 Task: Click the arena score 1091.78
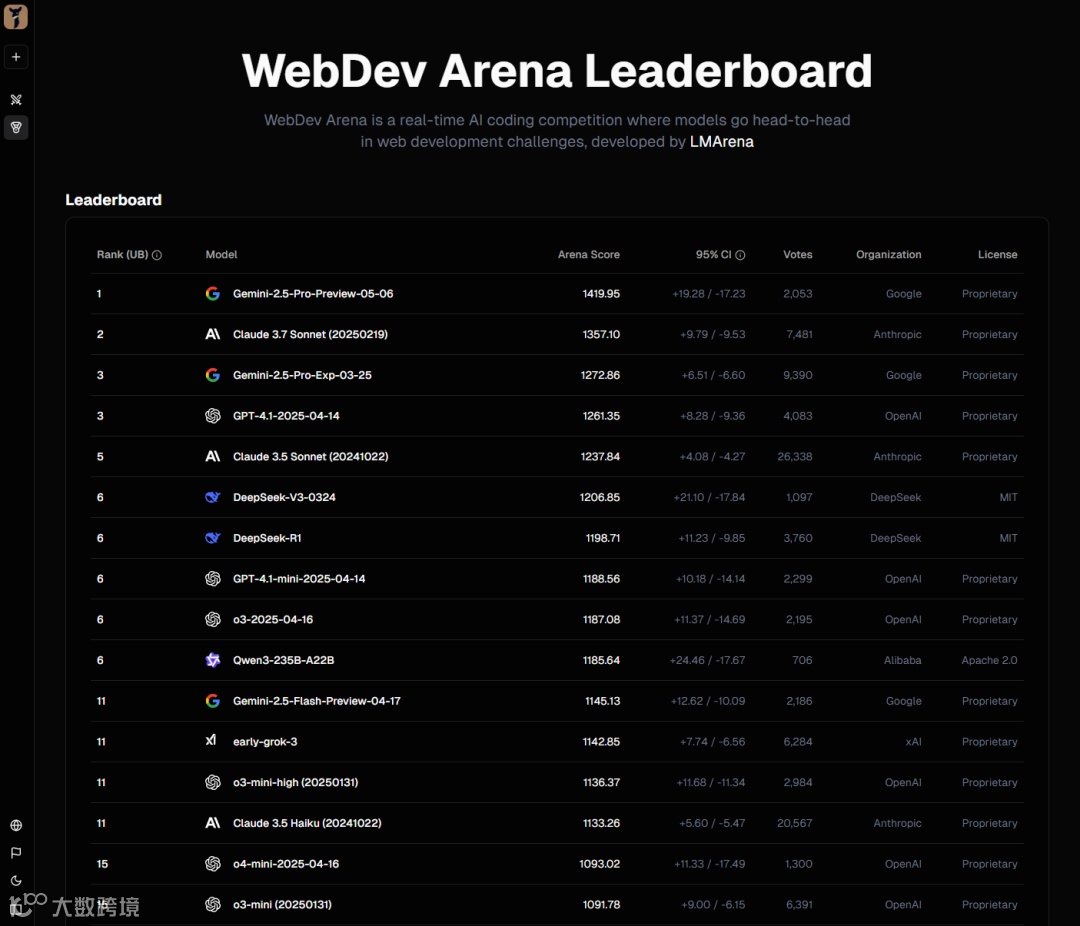tap(601, 904)
